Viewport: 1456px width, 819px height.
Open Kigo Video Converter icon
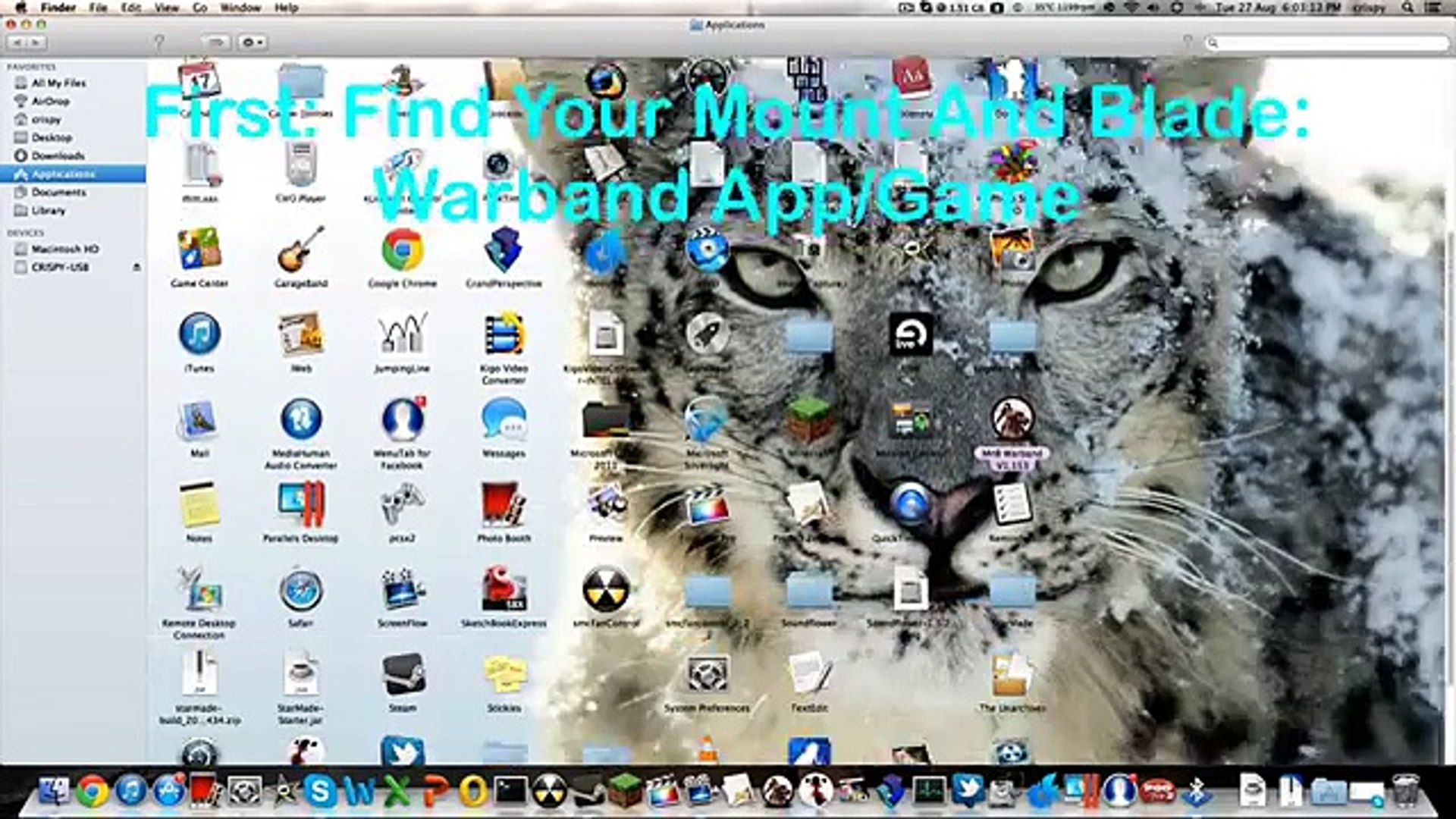tap(504, 334)
